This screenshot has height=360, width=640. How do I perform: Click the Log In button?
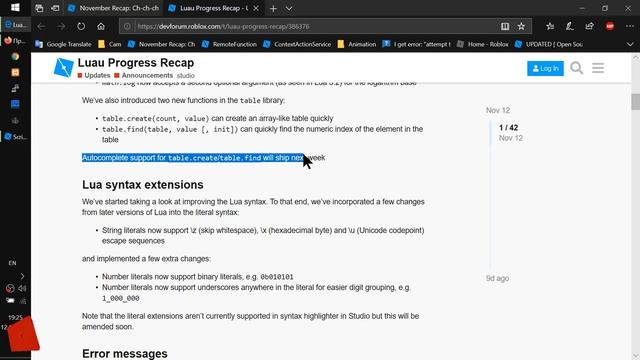545,68
